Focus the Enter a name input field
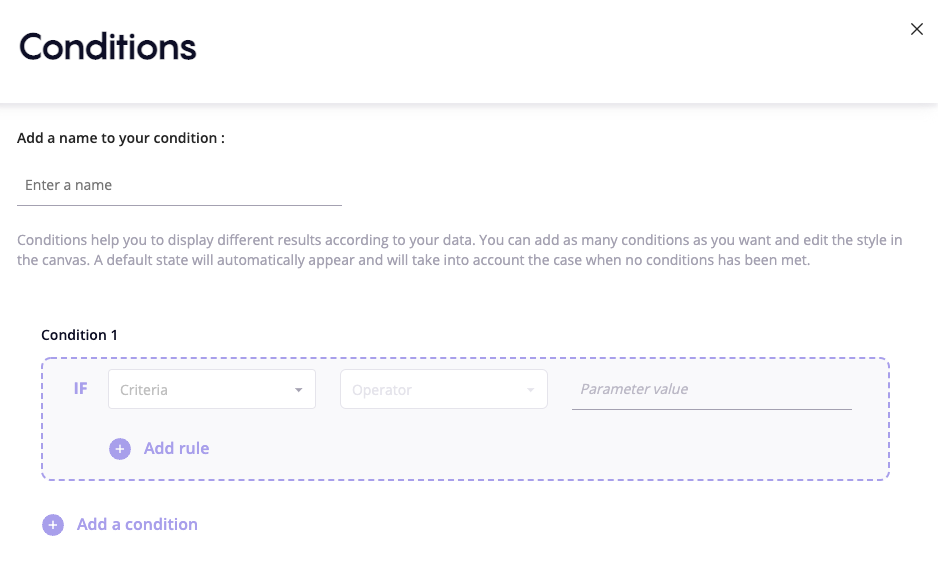 click(179, 186)
